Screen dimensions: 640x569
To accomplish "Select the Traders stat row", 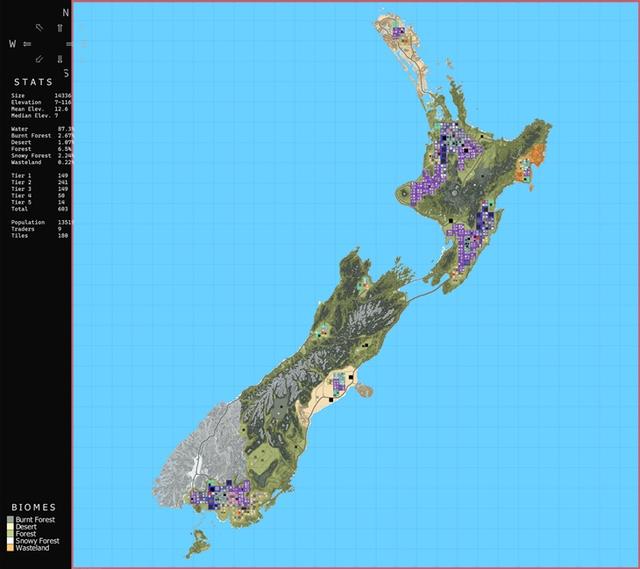I will [x=42, y=229].
